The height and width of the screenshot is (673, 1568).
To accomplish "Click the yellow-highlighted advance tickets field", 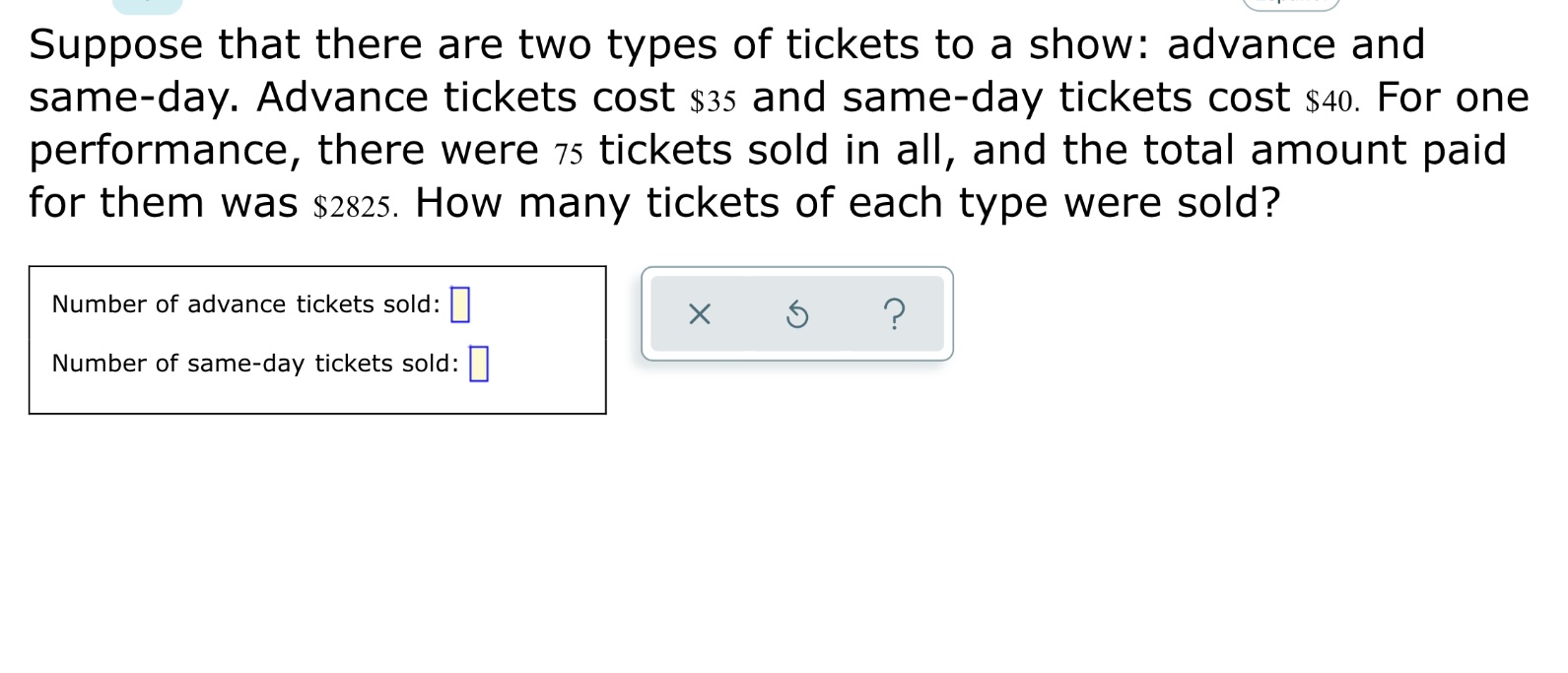I will pyautogui.click(x=460, y=304).
